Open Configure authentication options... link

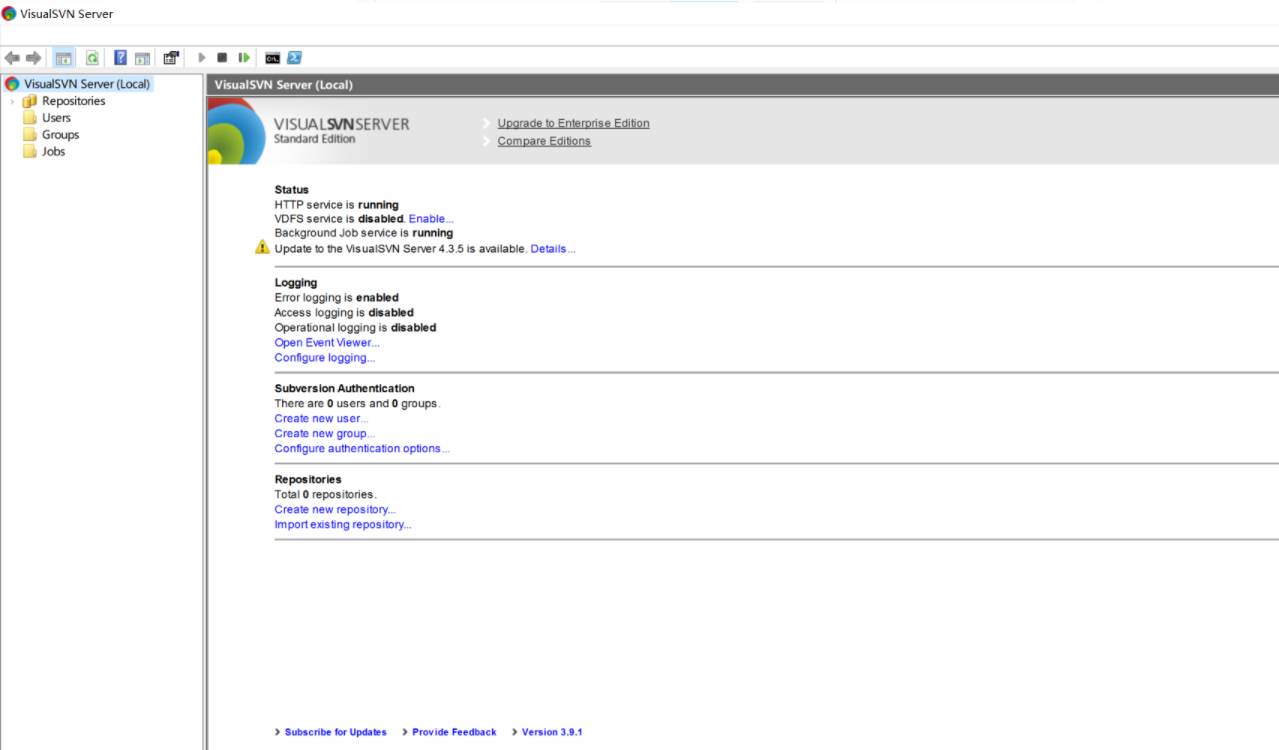362,448
